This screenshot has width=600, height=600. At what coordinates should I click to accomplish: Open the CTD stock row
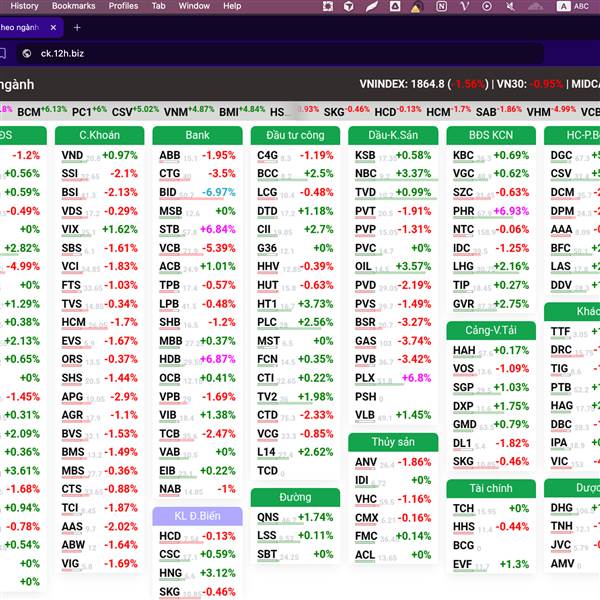click(x=295, y=415)
